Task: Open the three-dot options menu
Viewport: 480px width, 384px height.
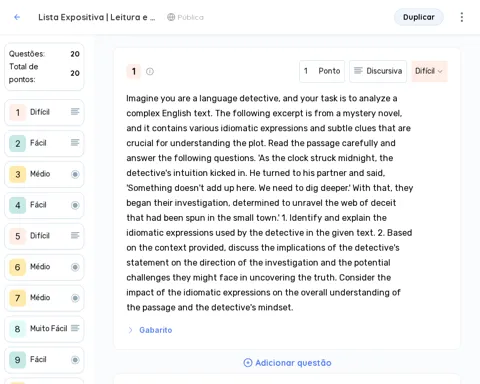Action: coord(462,17)
